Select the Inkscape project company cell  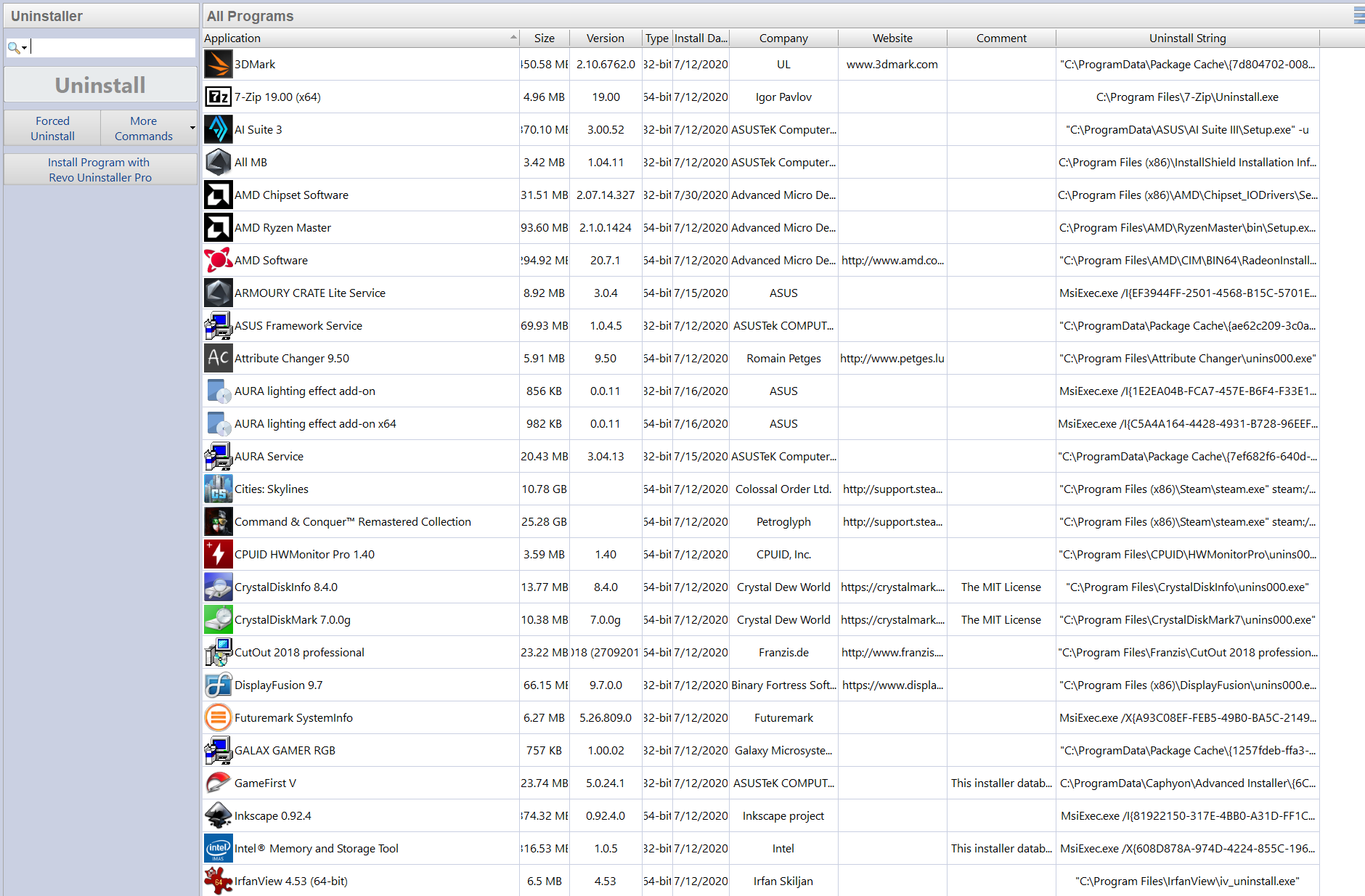(783, 815)
